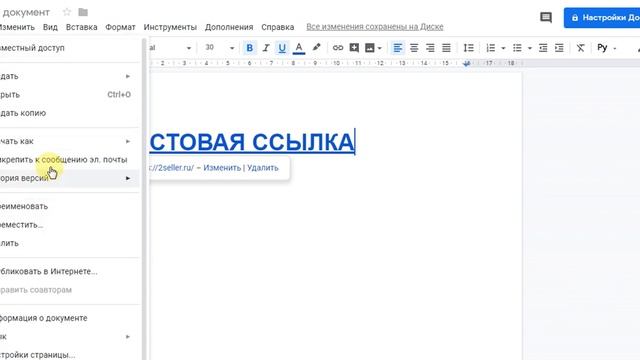Open the text color picker
Image resolution: width=640 pixels, height=360 pixels.
[x=299, y=48]
